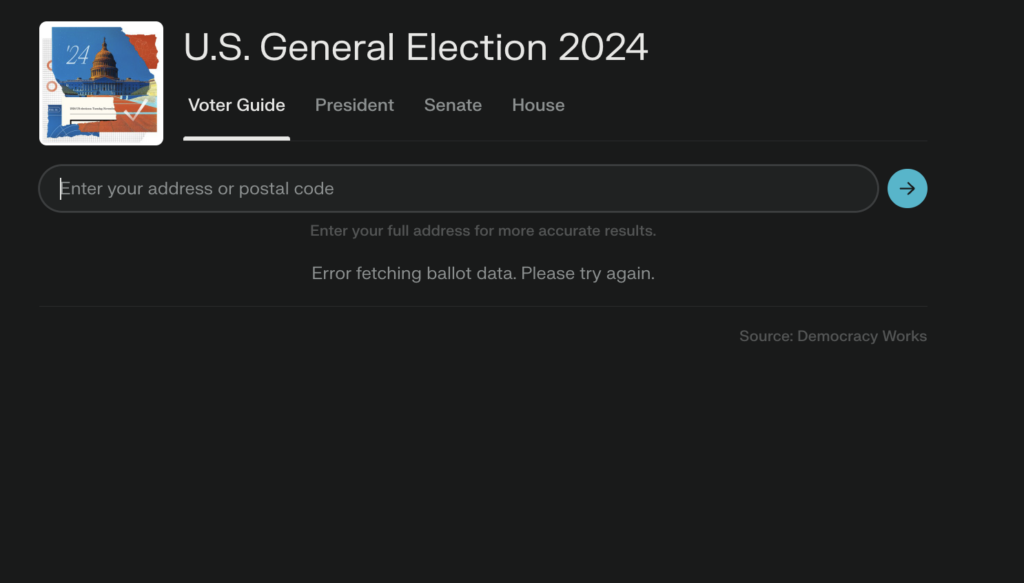
Task: Click the "U.S. General Election 2024" heading
Action: tap(416, 48)
